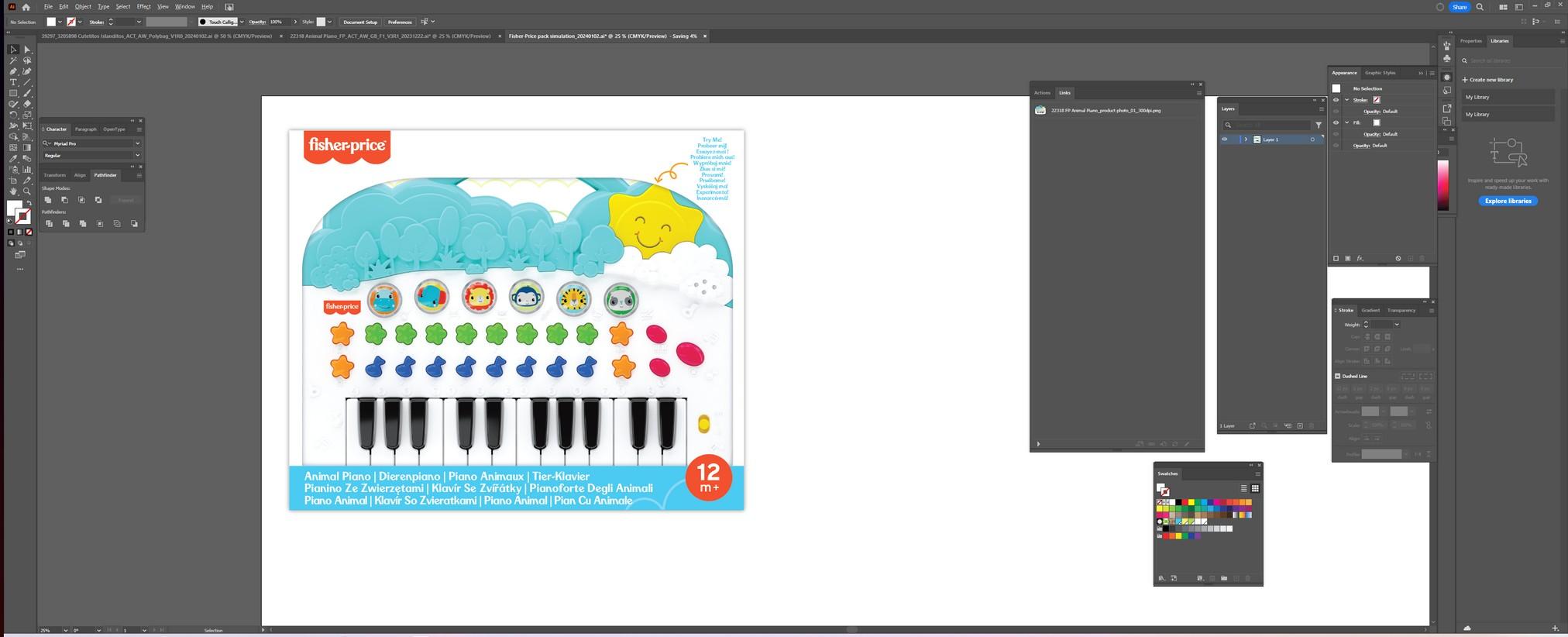Select the Eyedropper tool
The image size is (1568, 637).
pos(13,158)
